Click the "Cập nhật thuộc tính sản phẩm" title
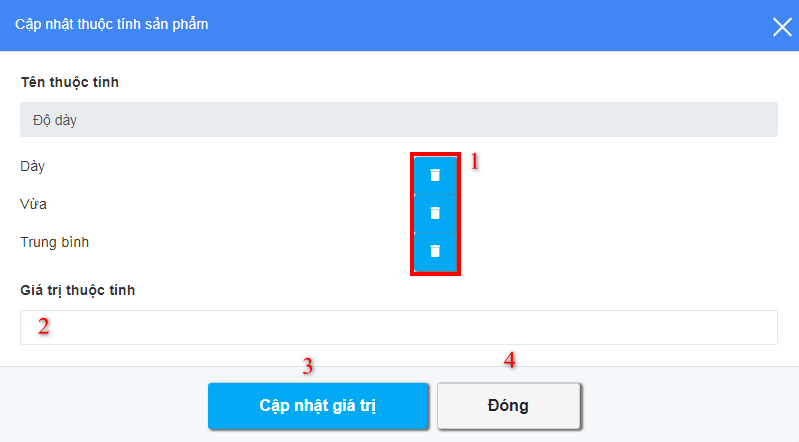799x442 pixels. 112,24
